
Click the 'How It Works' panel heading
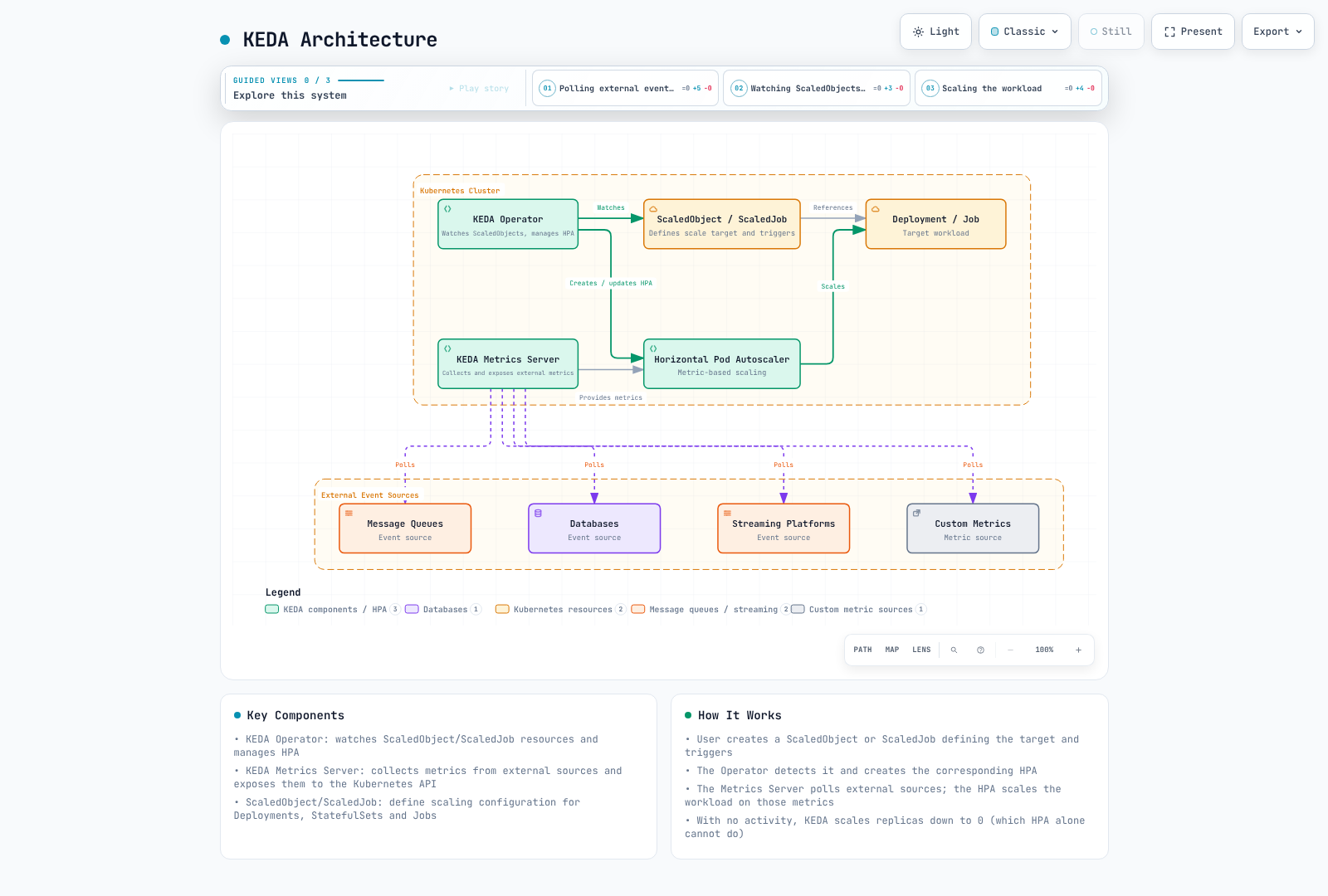pos(740,715)
